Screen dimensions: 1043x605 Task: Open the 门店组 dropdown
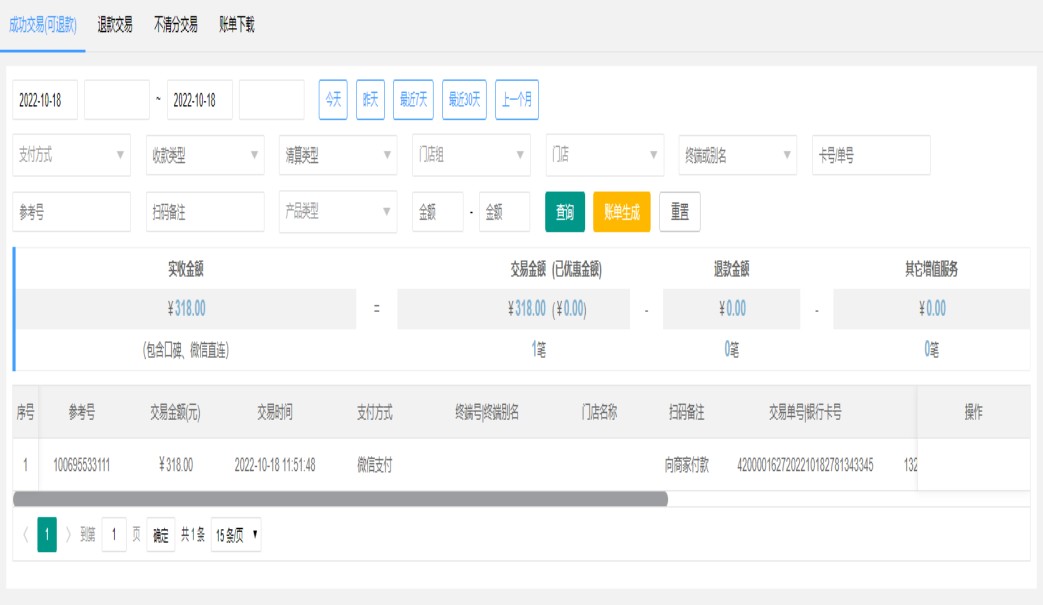pos(471,156)
